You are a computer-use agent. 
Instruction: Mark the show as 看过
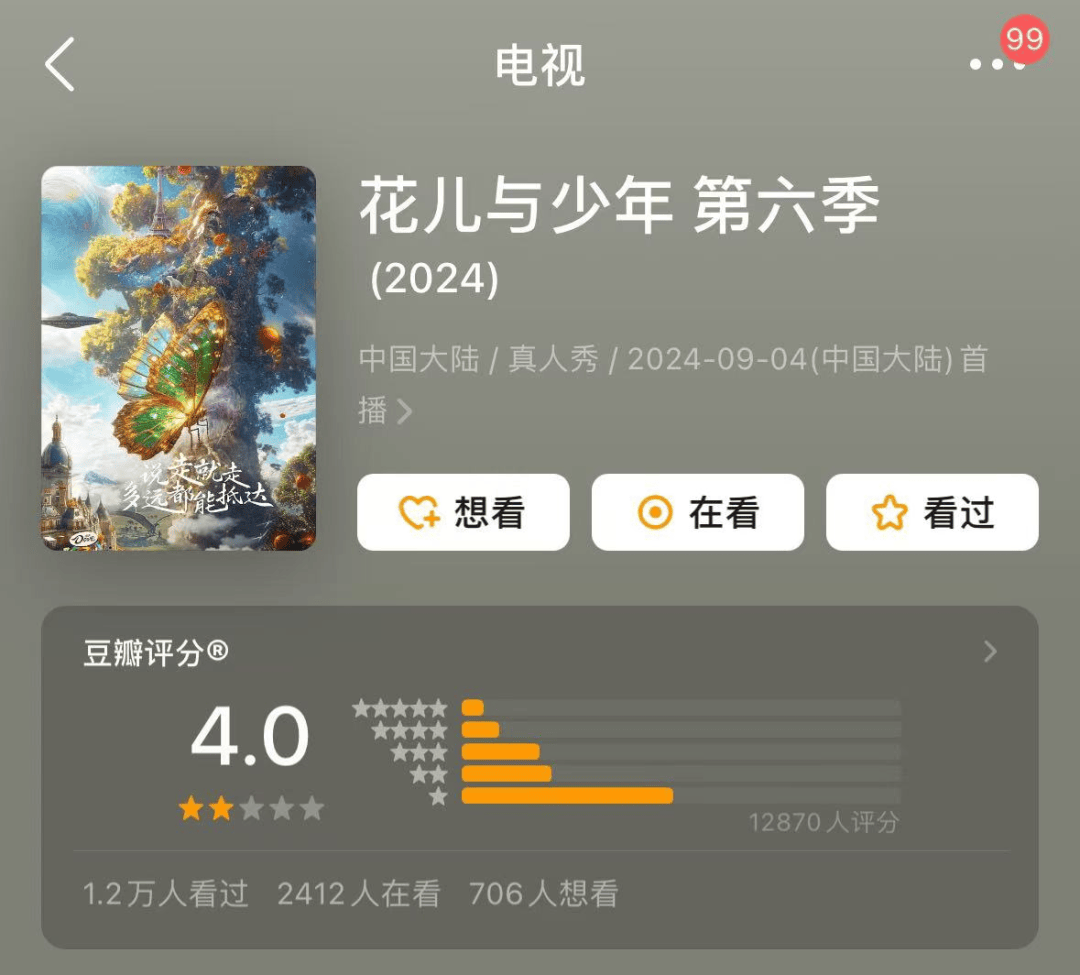932,512
